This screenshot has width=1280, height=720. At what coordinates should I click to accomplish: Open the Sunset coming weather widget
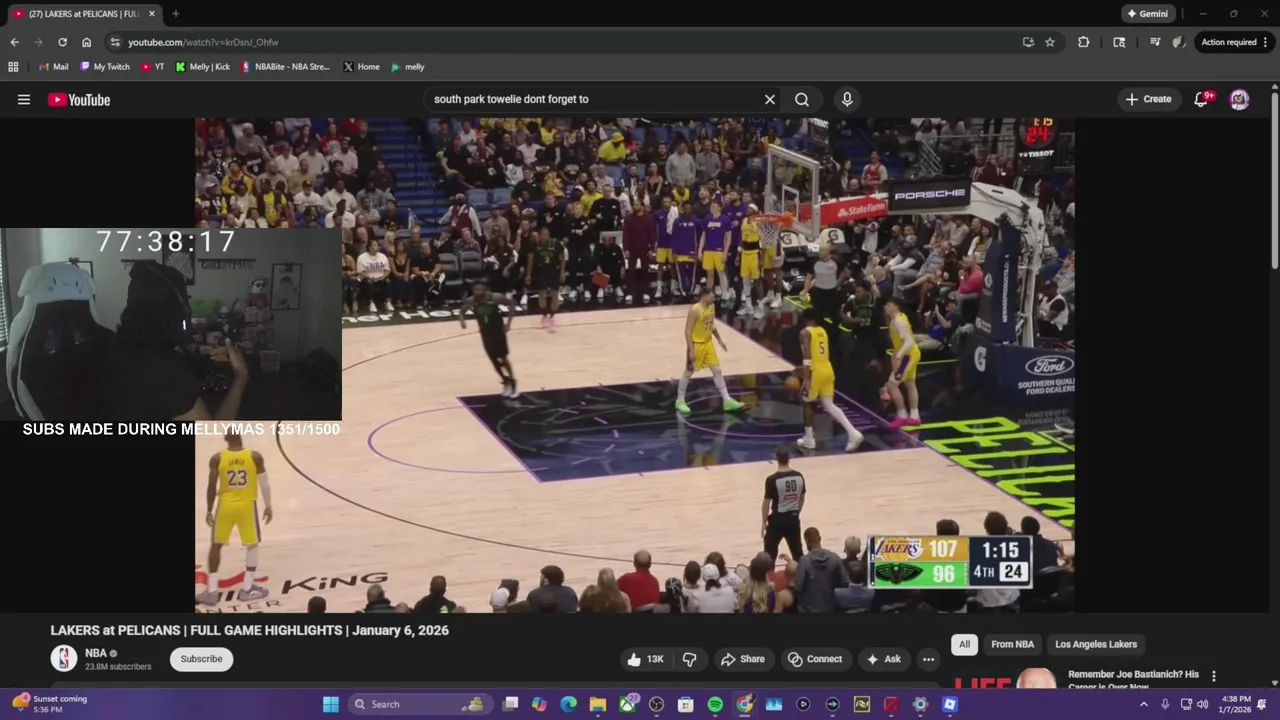pos(50,704)
